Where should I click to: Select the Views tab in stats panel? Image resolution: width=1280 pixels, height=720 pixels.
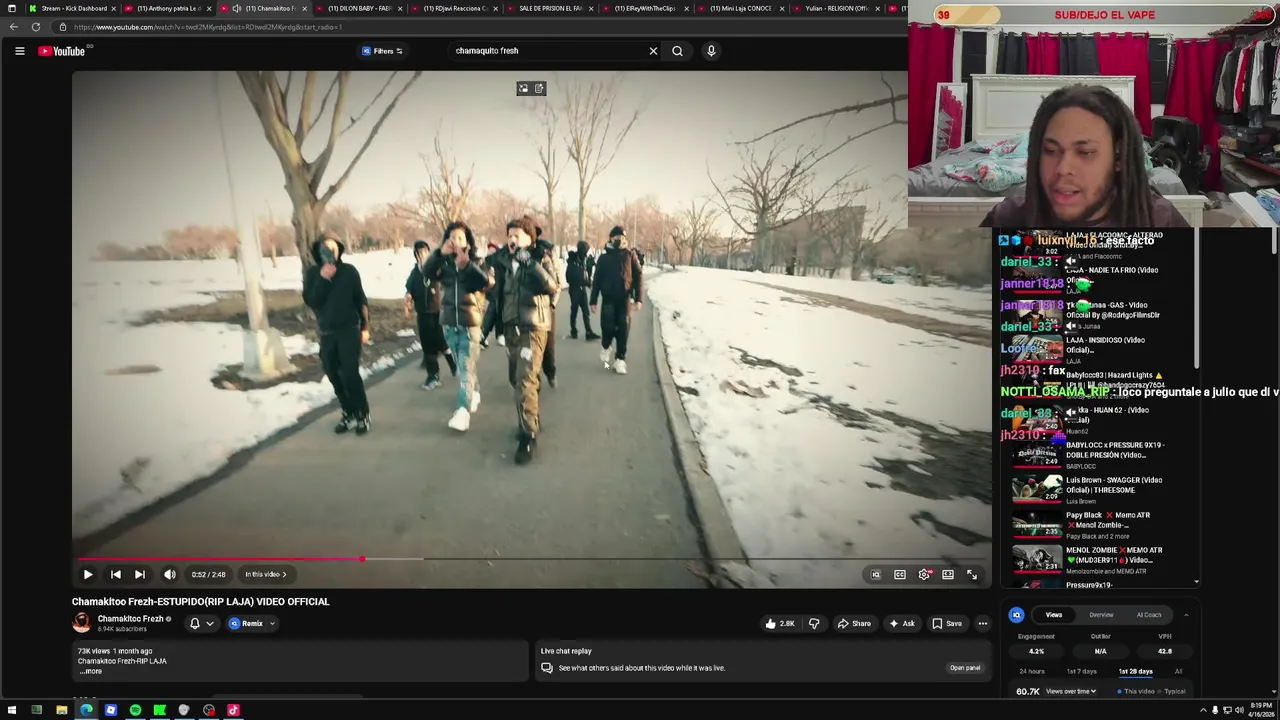point(1054,615)
